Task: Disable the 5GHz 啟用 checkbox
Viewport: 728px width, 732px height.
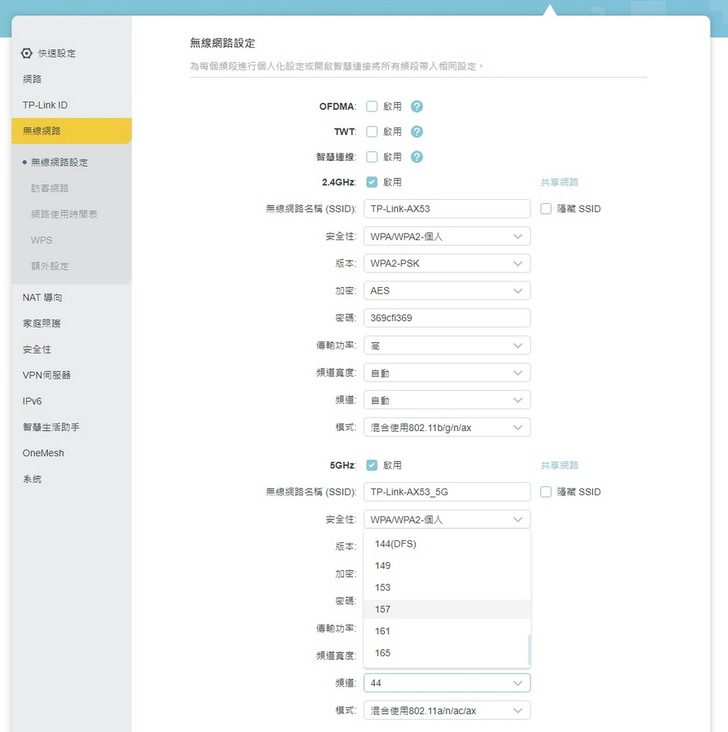Action: tap(371, 465)
